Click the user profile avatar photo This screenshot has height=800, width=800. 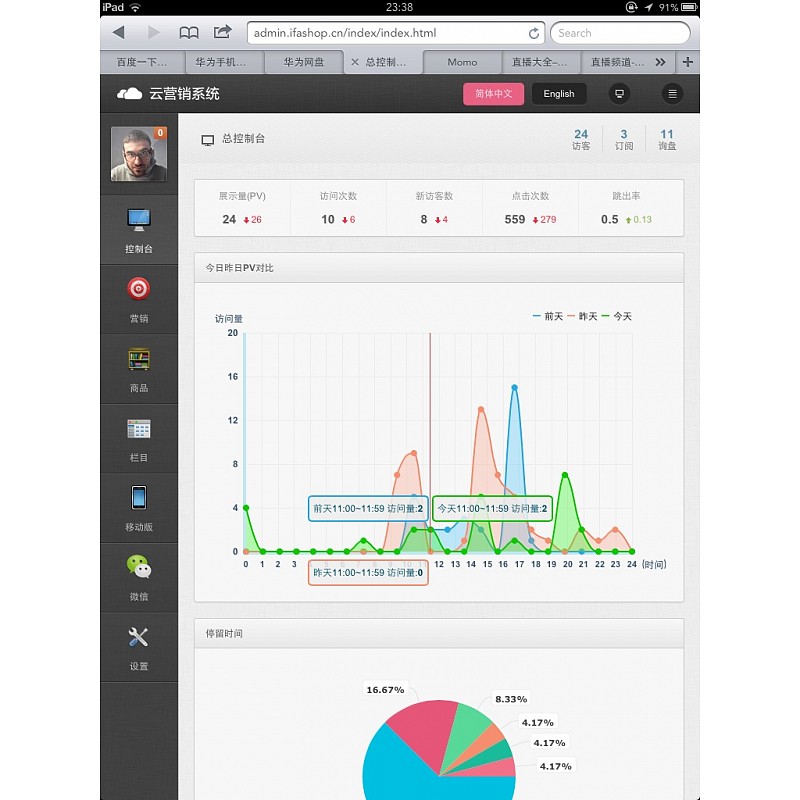[138, 153]
